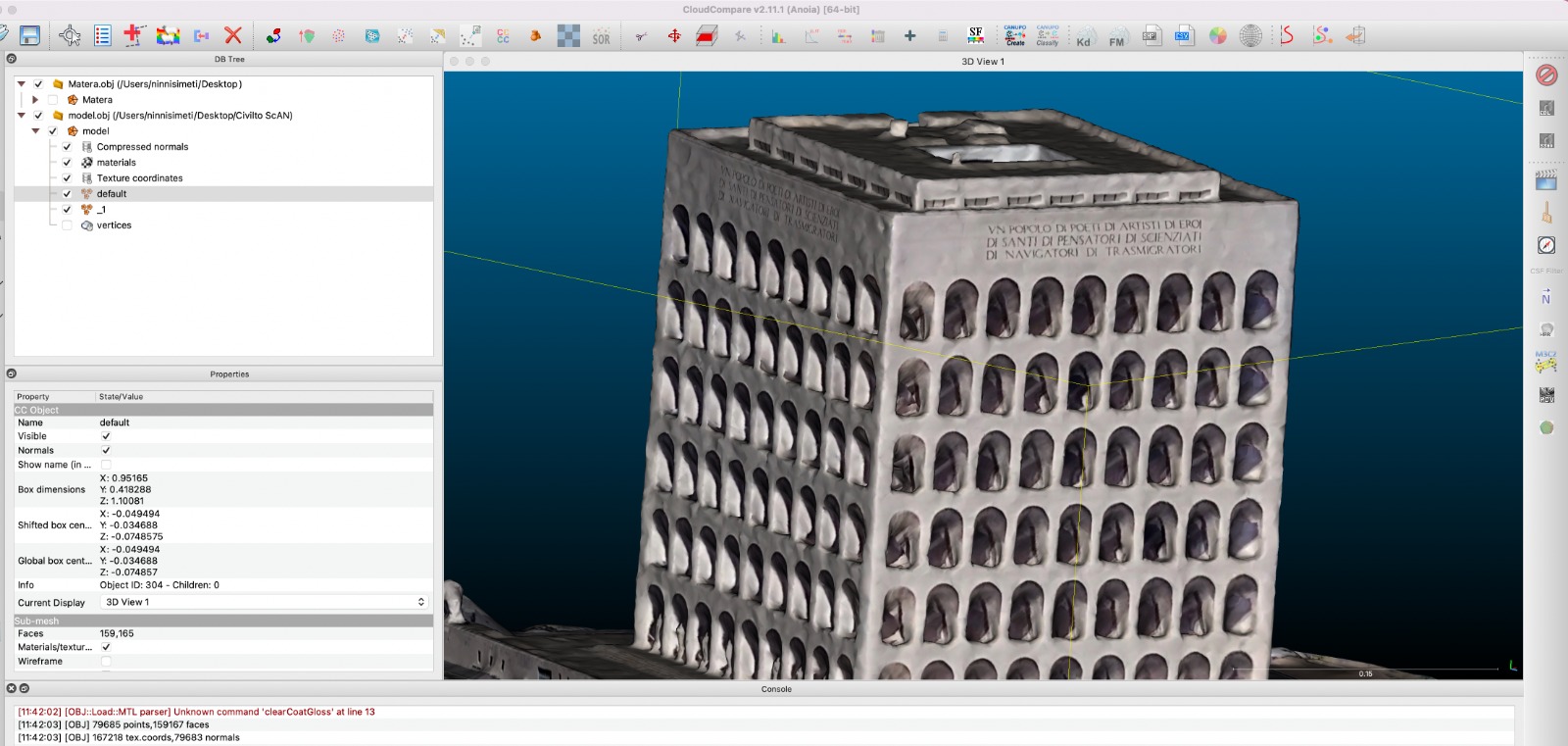Toggle the Materials/textures property checkbox
The image size is (1568, 746).
pyautogui.click(x=106, y=647)
